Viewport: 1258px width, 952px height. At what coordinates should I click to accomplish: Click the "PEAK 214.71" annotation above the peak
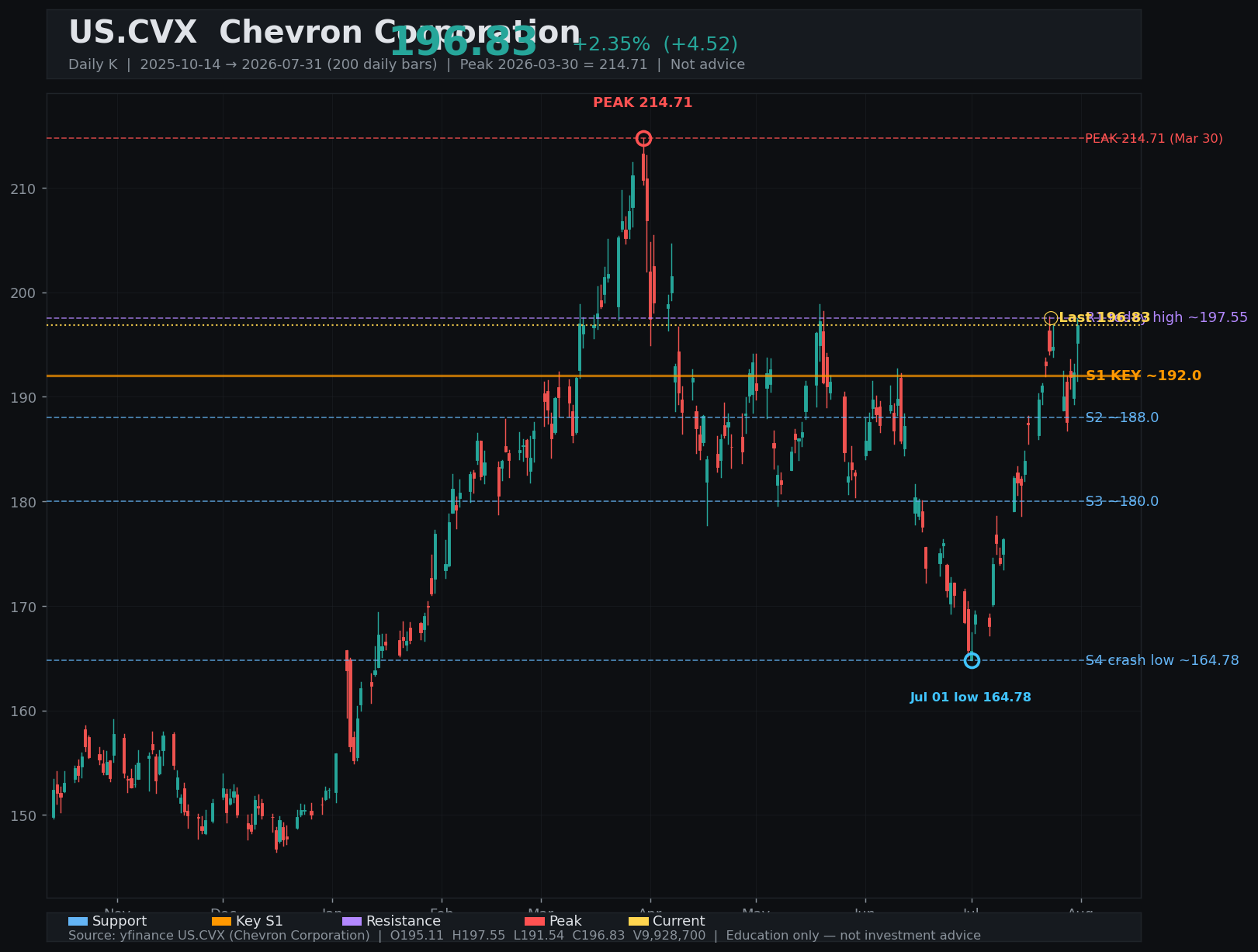click(x=643, y=102)
